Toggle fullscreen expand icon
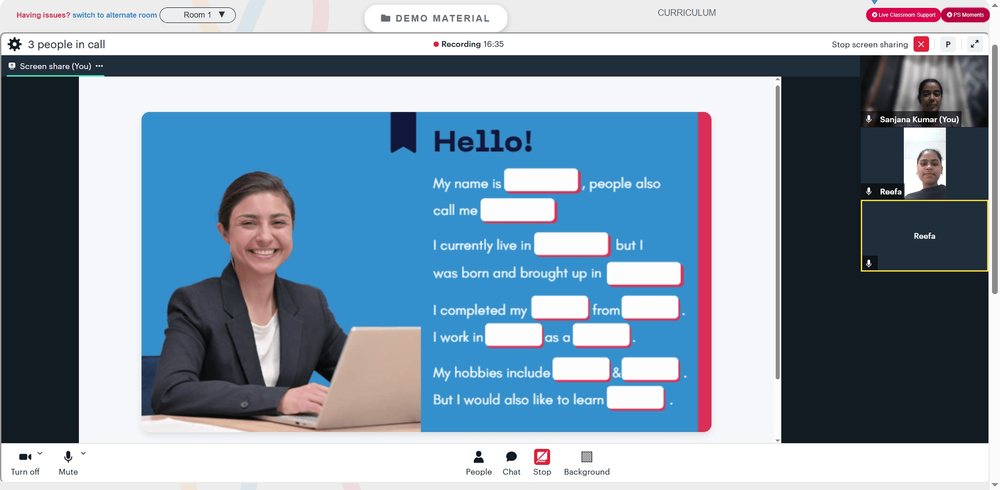The image size is (1000, 490). coord(974,44)
